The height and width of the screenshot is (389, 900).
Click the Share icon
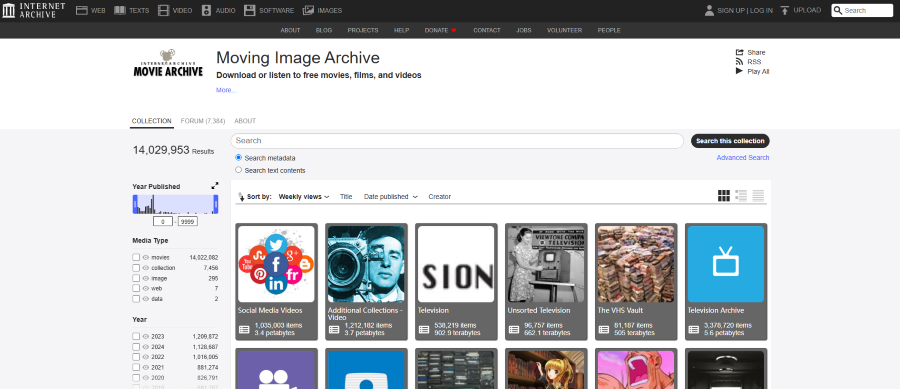coord(739,52)
